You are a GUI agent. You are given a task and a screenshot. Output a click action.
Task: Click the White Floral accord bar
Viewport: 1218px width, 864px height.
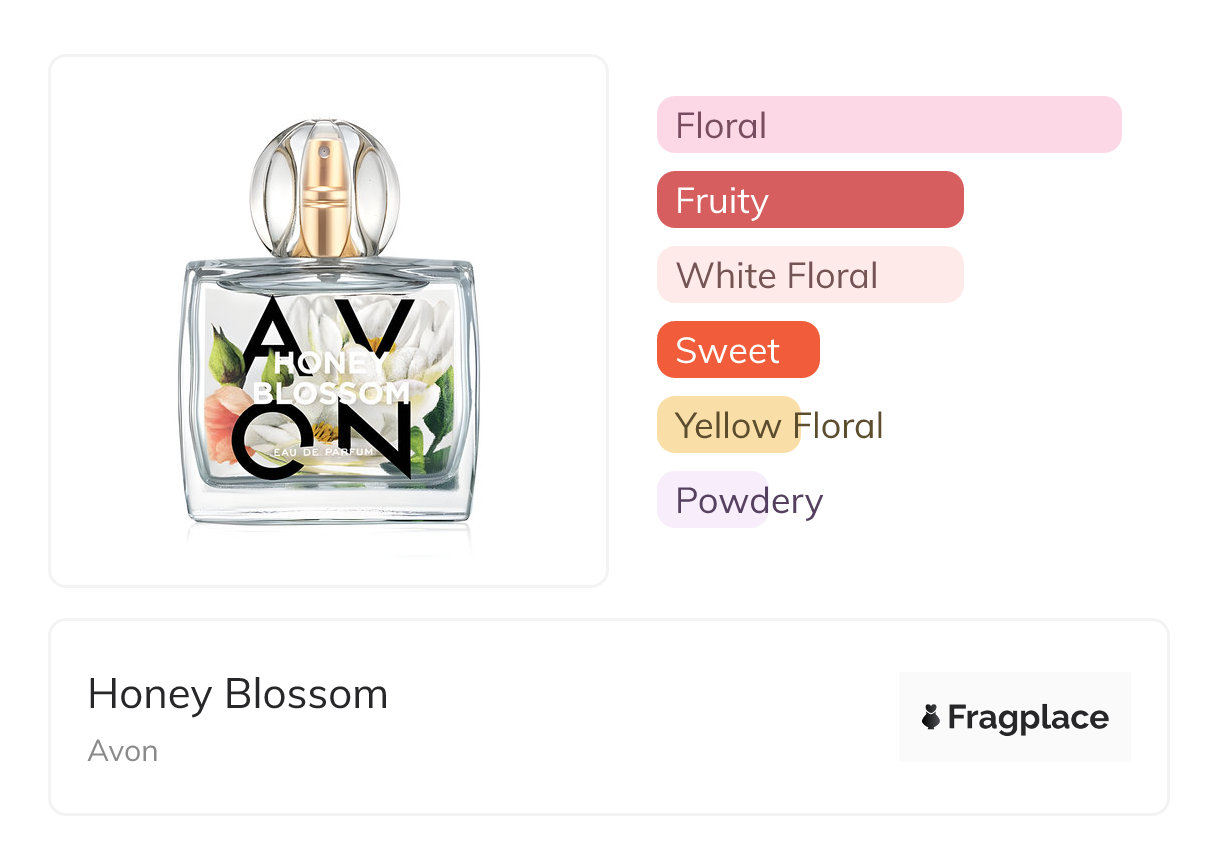click(809, 275)
